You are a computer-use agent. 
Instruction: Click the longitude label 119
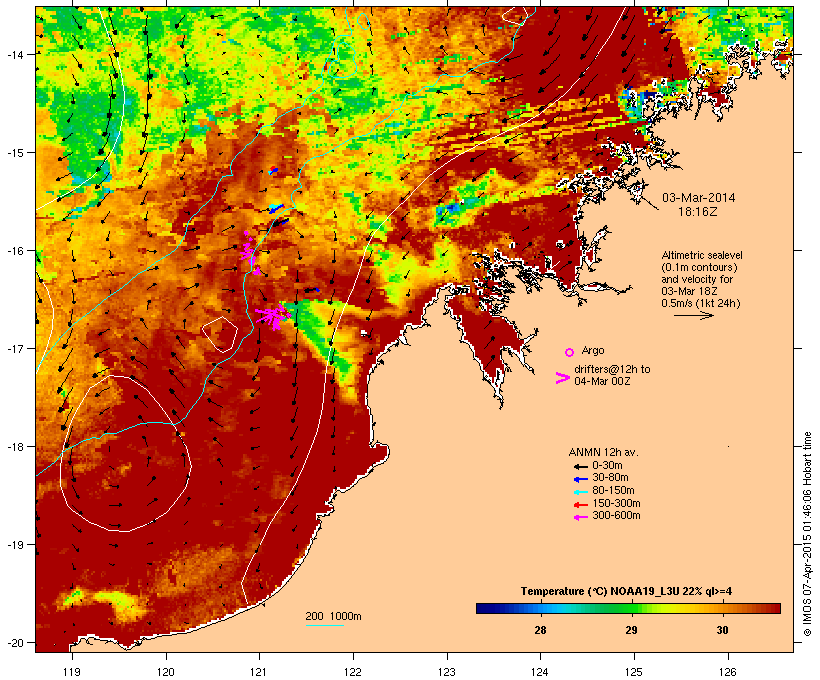click(x=72, y=672)
